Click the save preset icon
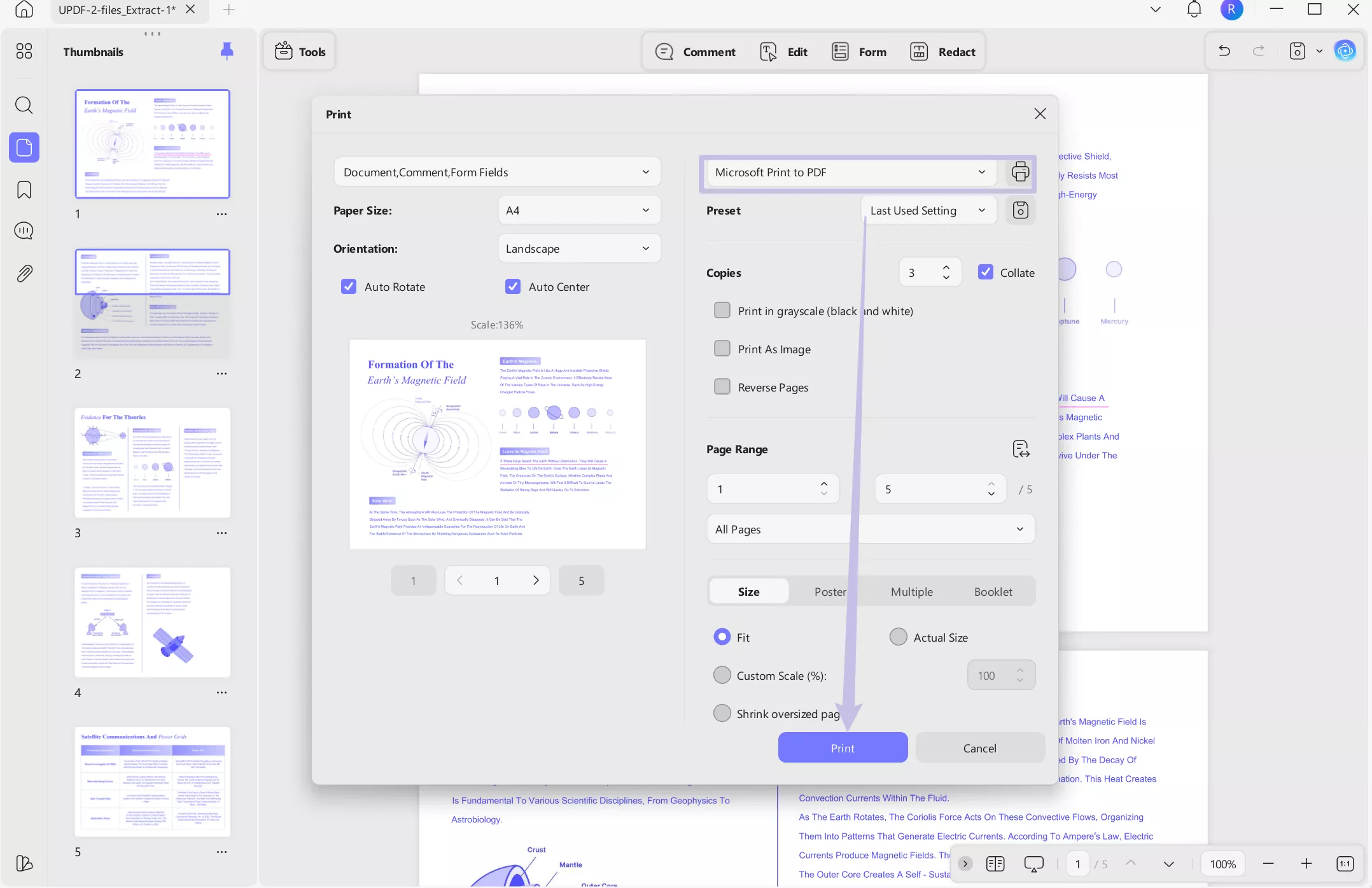The image size is (1372, 888). pos(1020,210)
